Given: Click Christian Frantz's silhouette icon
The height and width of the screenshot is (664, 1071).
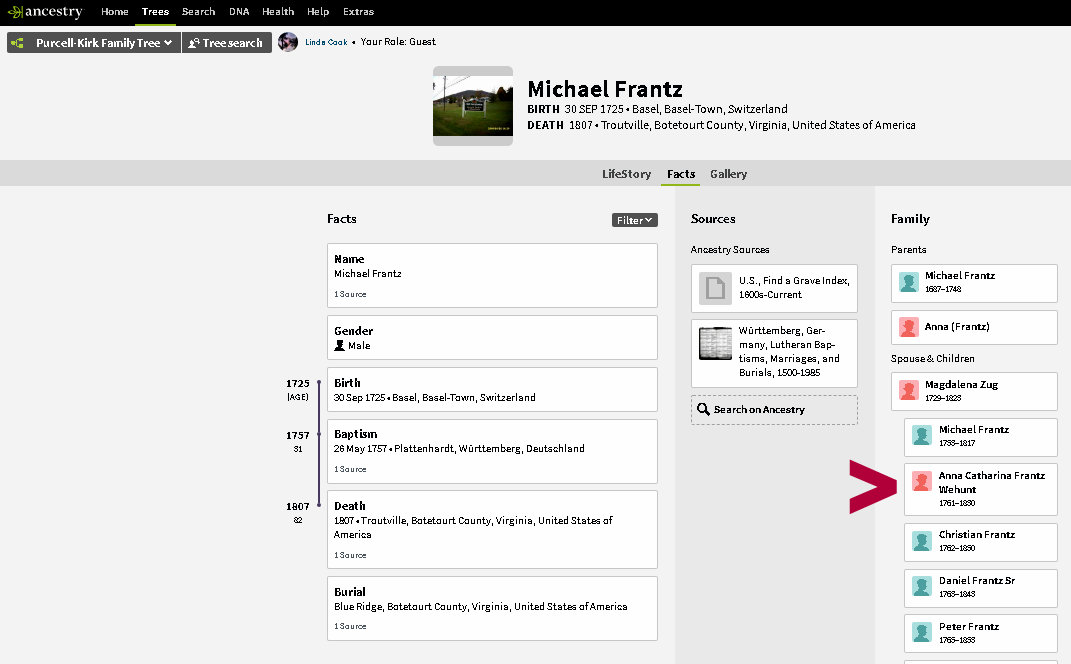Looking at the screenshot, I should (x=922, y=541).
